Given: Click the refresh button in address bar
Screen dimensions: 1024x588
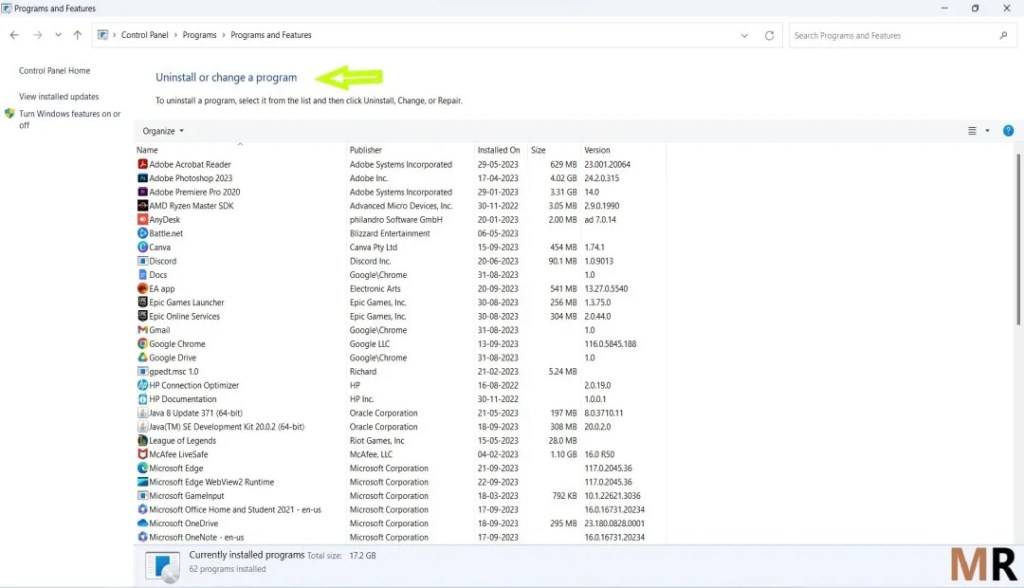Looking at the screenshot, I should tap(769, 35).
